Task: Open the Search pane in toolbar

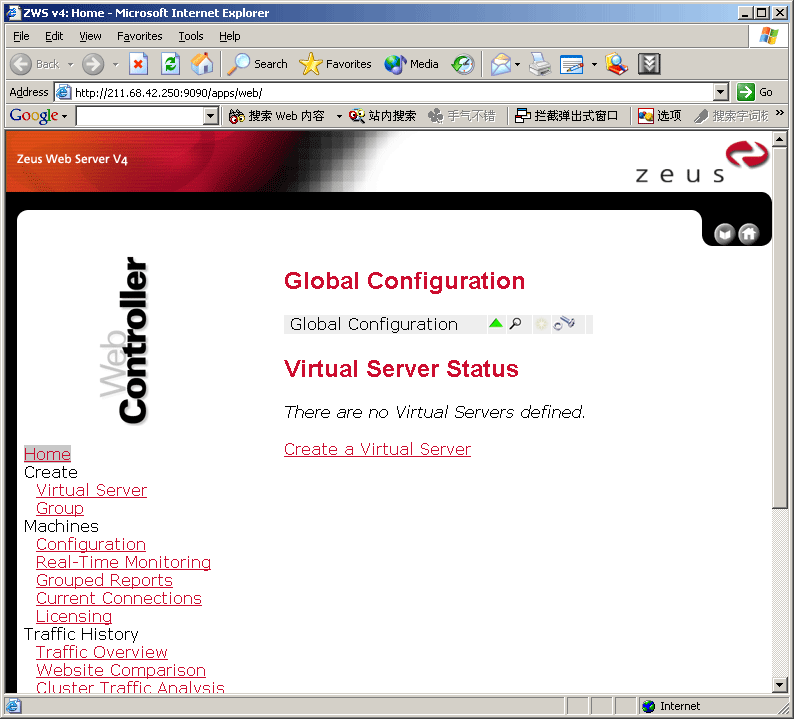Action: (257, 64)
